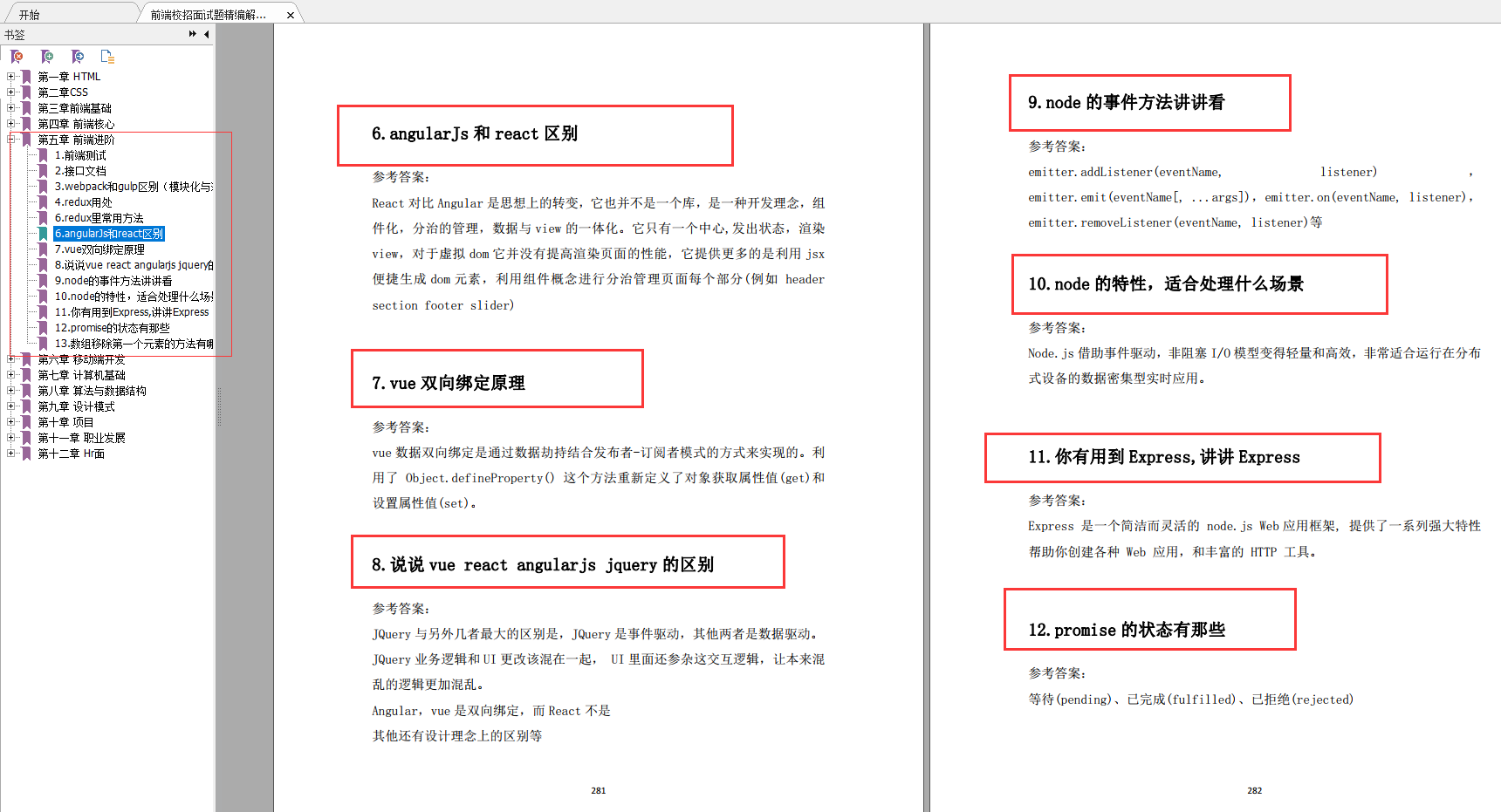The image size is (1501, 812).
Task: Click highlighted bookmark 6.angularJs和react区别
Action: tap(109, 234)
